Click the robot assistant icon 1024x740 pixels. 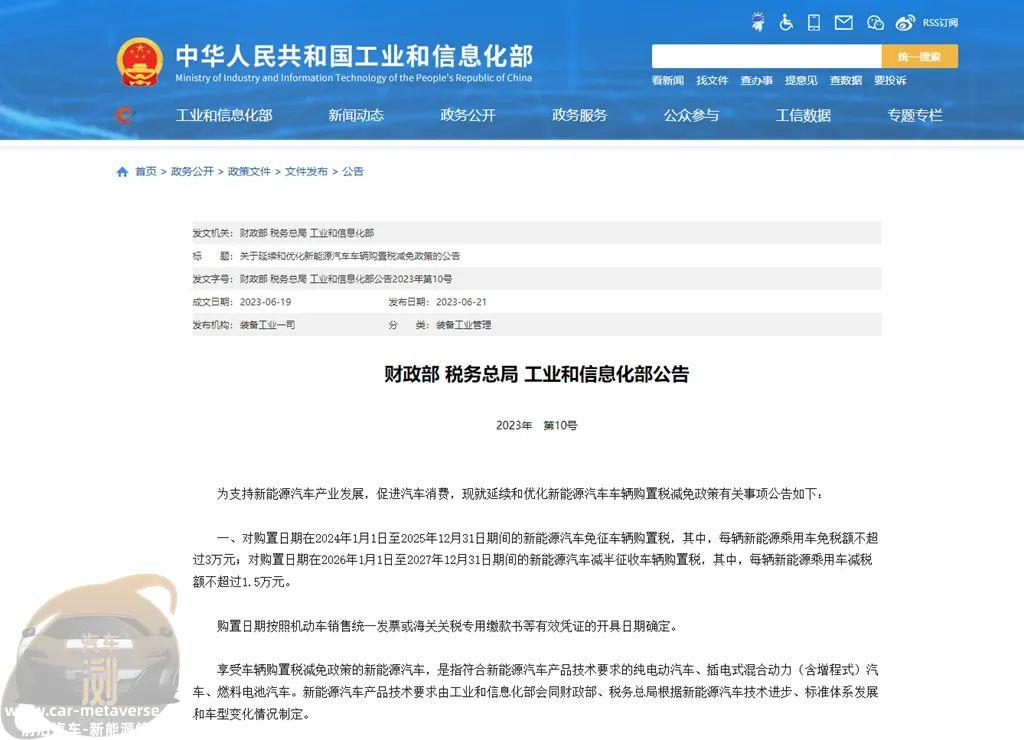tap(758, 22)
